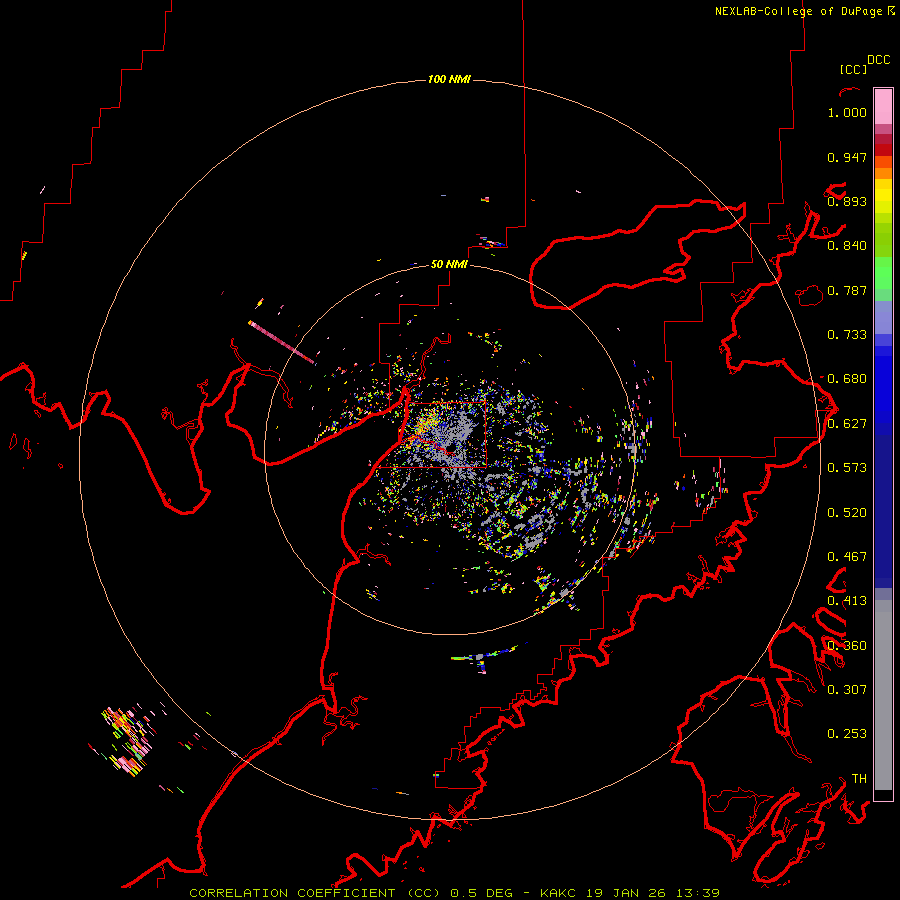This screenshot has height=900, width=900.
Task: Click the 0.893 legend value
Action: coord(847,201)
